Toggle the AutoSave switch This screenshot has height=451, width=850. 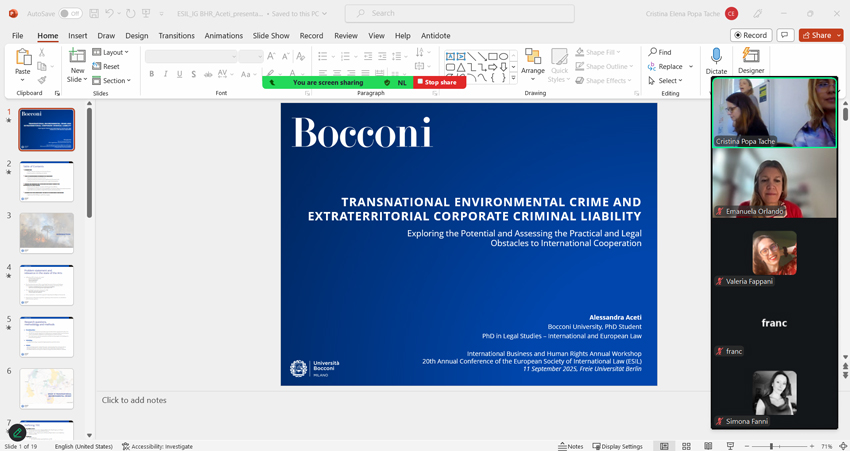click(70, 14)
